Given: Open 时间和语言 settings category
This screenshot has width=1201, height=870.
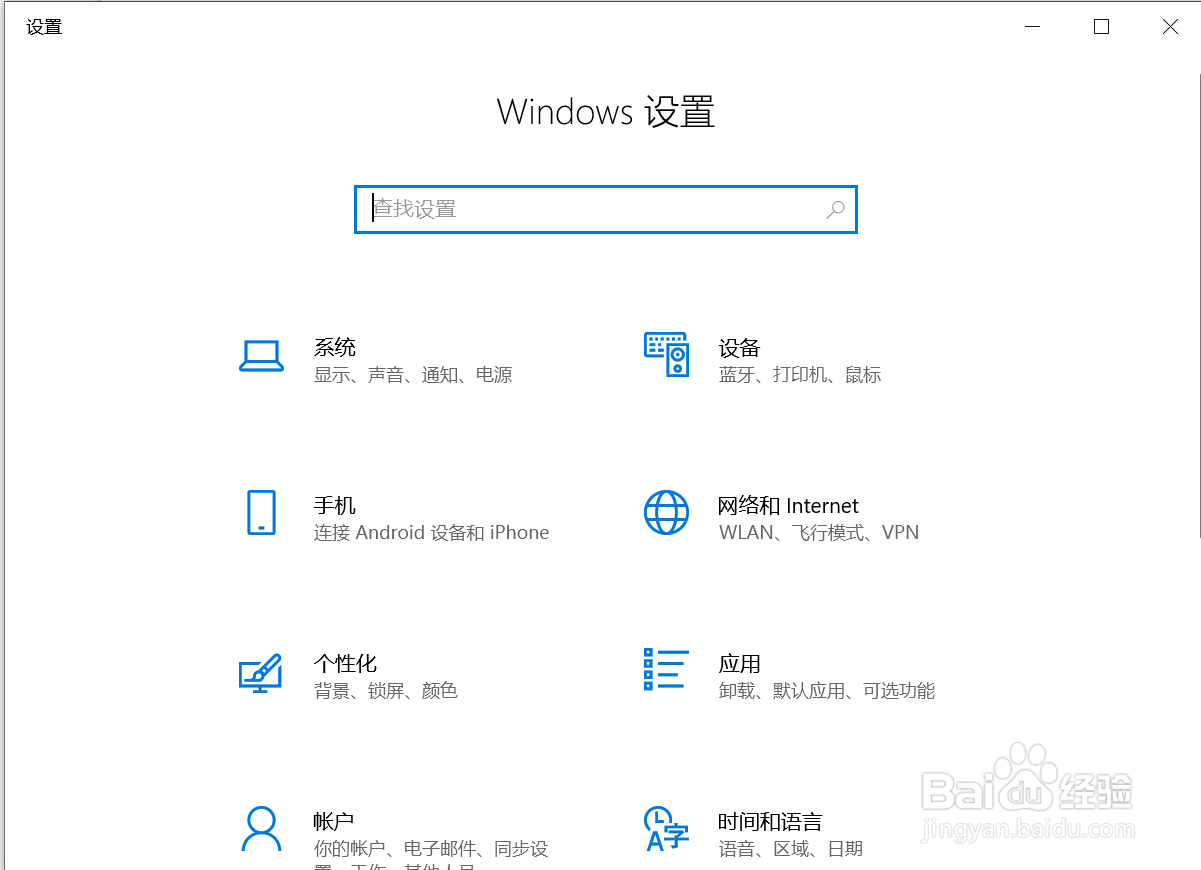Looking at the screenshot, I should (x=770, y=822).
